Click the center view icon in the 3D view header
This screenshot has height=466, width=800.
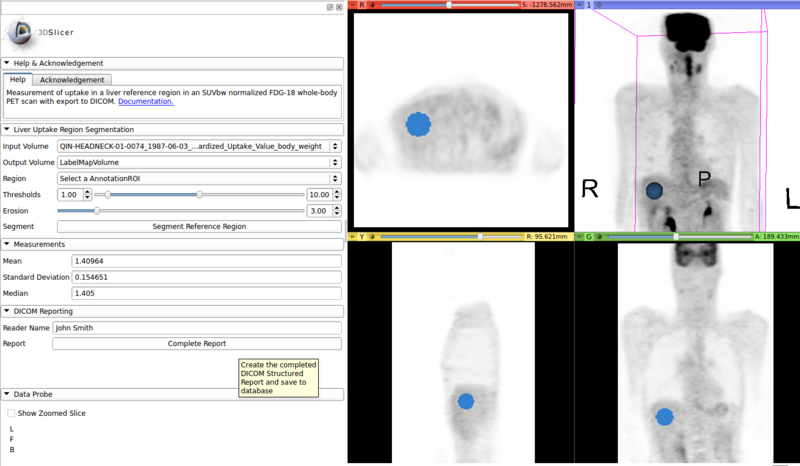(600, 5)
